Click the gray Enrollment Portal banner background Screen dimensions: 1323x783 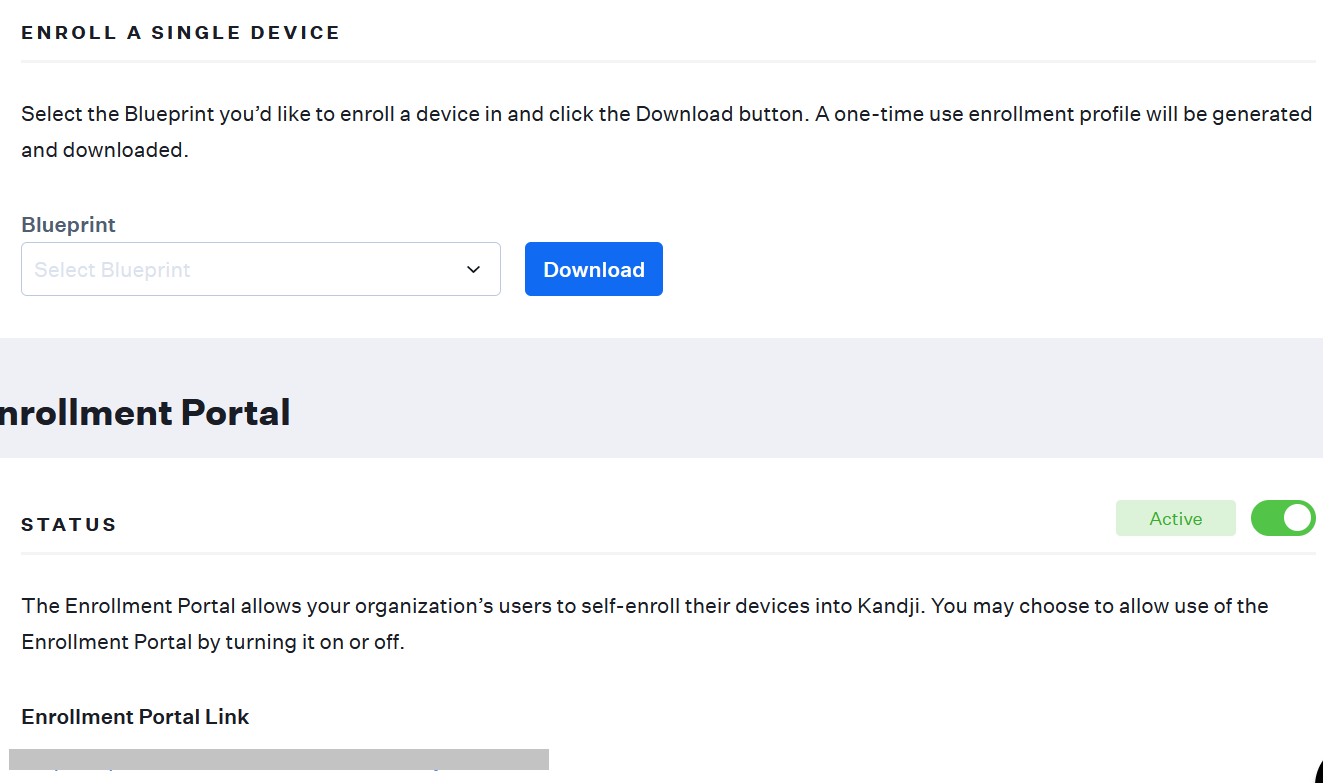[x=800, y=400]
